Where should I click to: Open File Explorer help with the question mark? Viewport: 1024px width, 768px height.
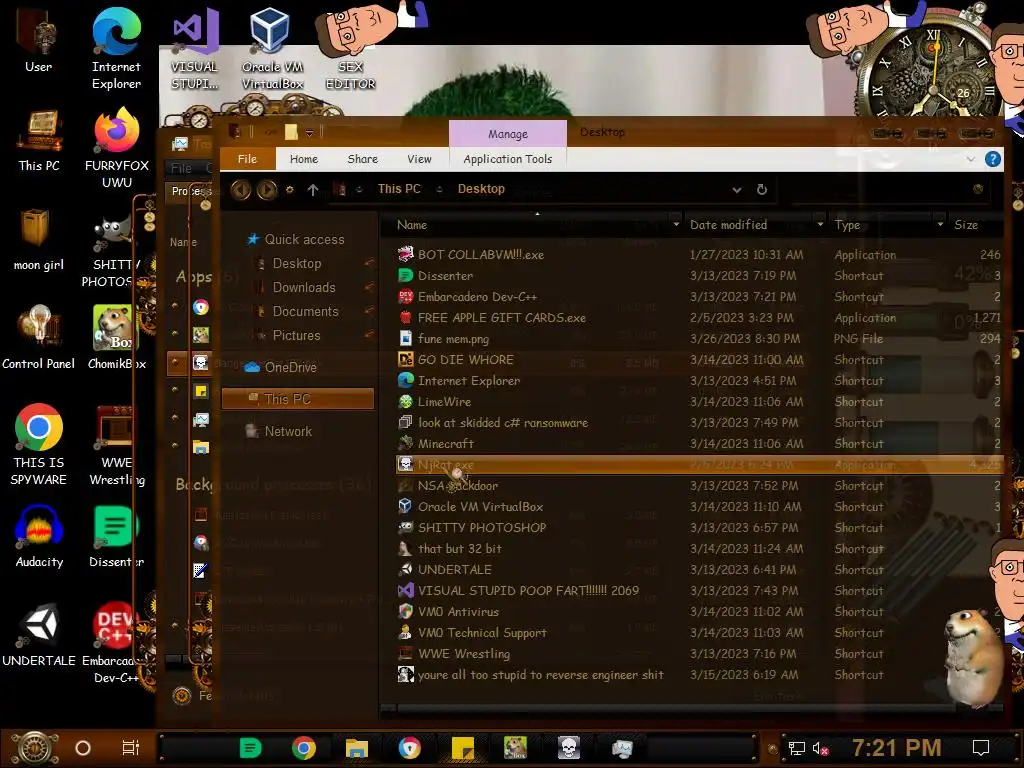point(993,159)
